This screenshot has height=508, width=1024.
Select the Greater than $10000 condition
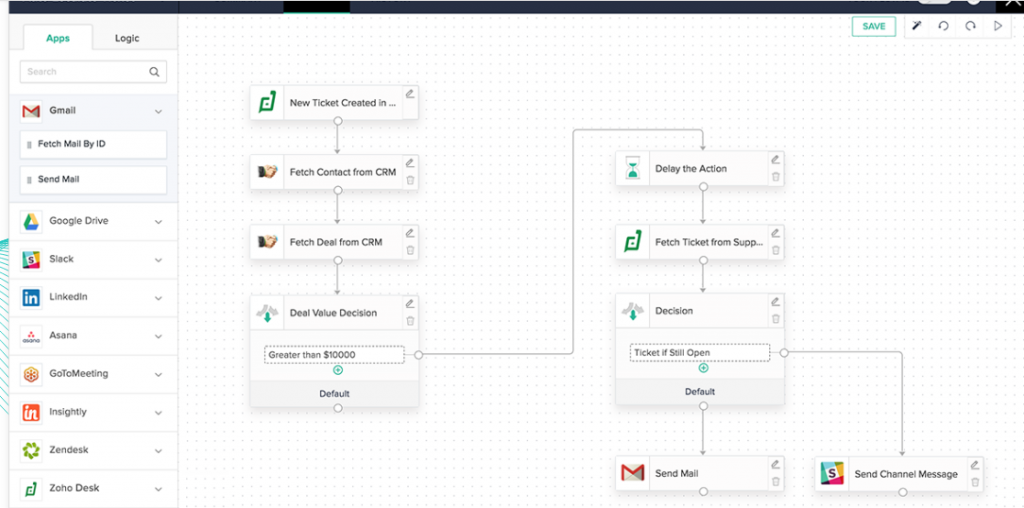point(334,355)
